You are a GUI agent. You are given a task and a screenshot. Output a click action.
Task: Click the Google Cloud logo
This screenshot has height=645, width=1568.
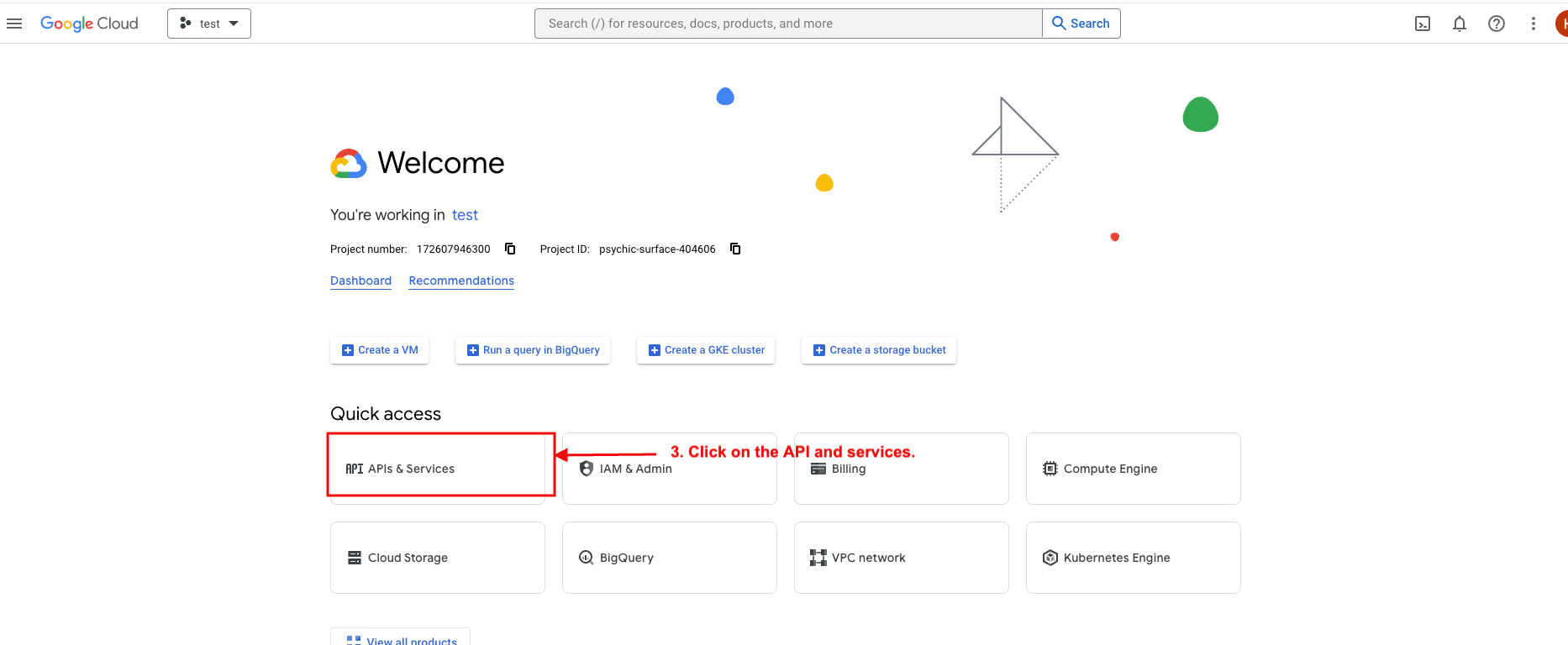coord(89,24)
